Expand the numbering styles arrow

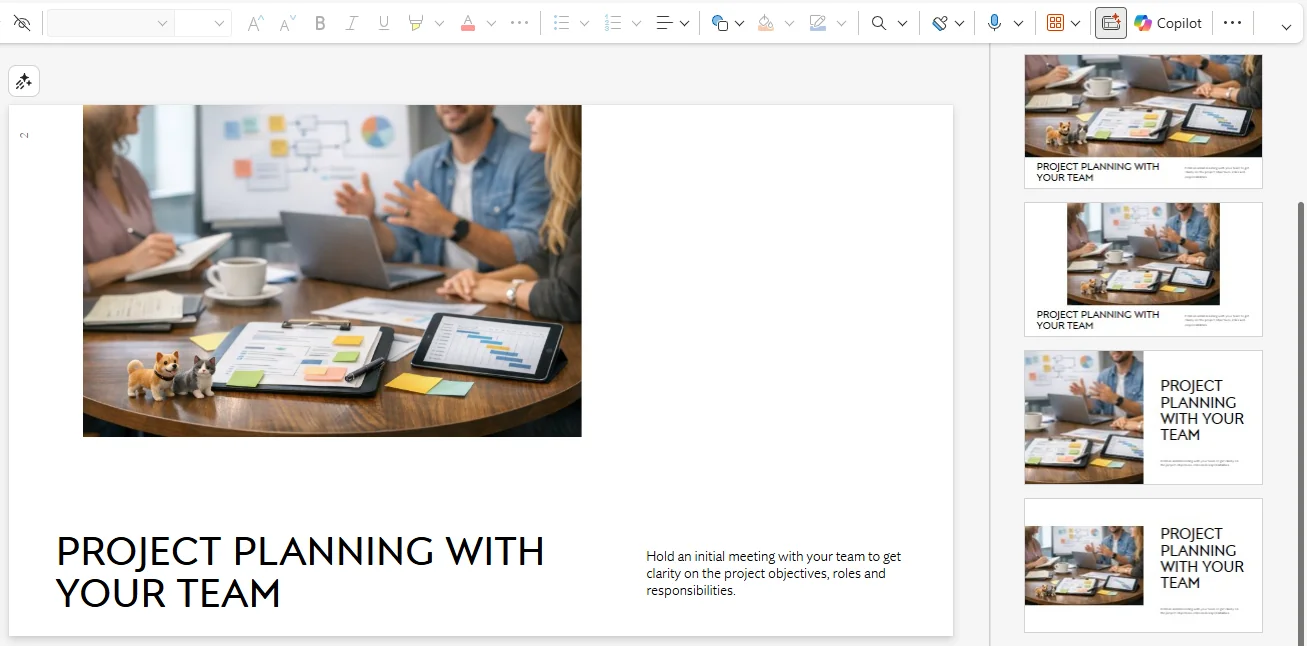637,23
